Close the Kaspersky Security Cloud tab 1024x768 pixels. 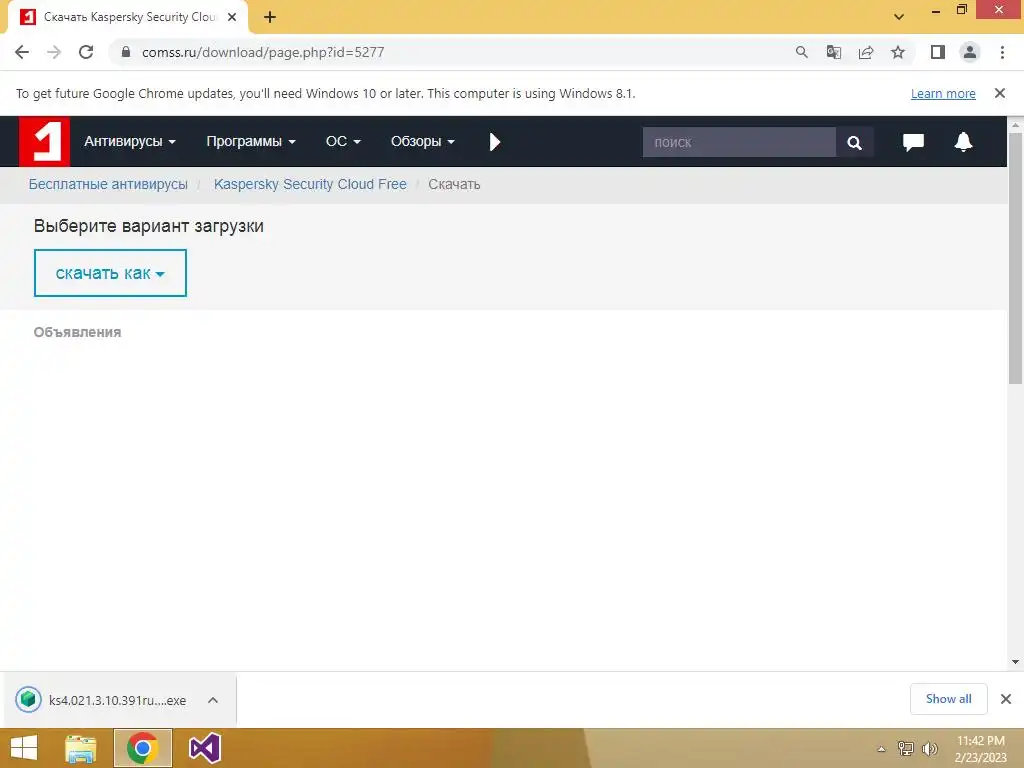tap(232, 17)
